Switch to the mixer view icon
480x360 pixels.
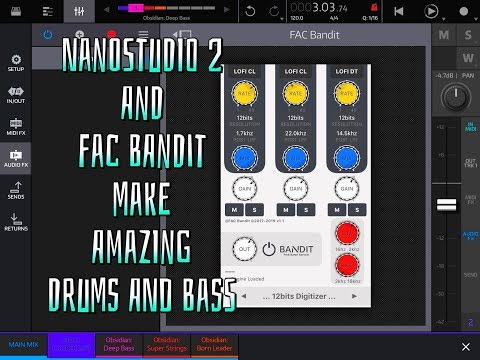[79, 11]
